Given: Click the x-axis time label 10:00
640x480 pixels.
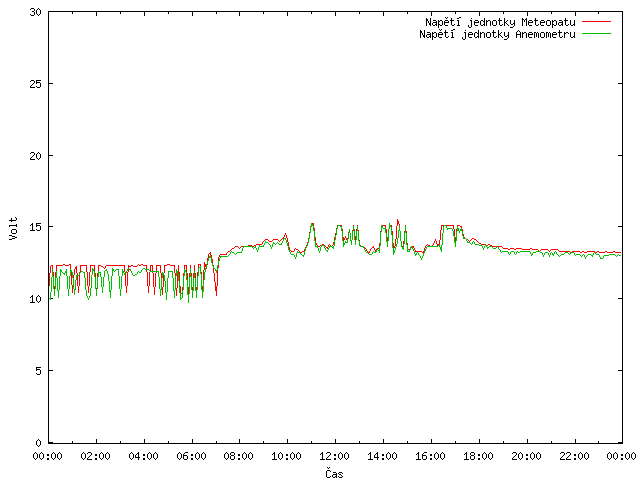Looking at the screenshot, I should coord(287,456).
